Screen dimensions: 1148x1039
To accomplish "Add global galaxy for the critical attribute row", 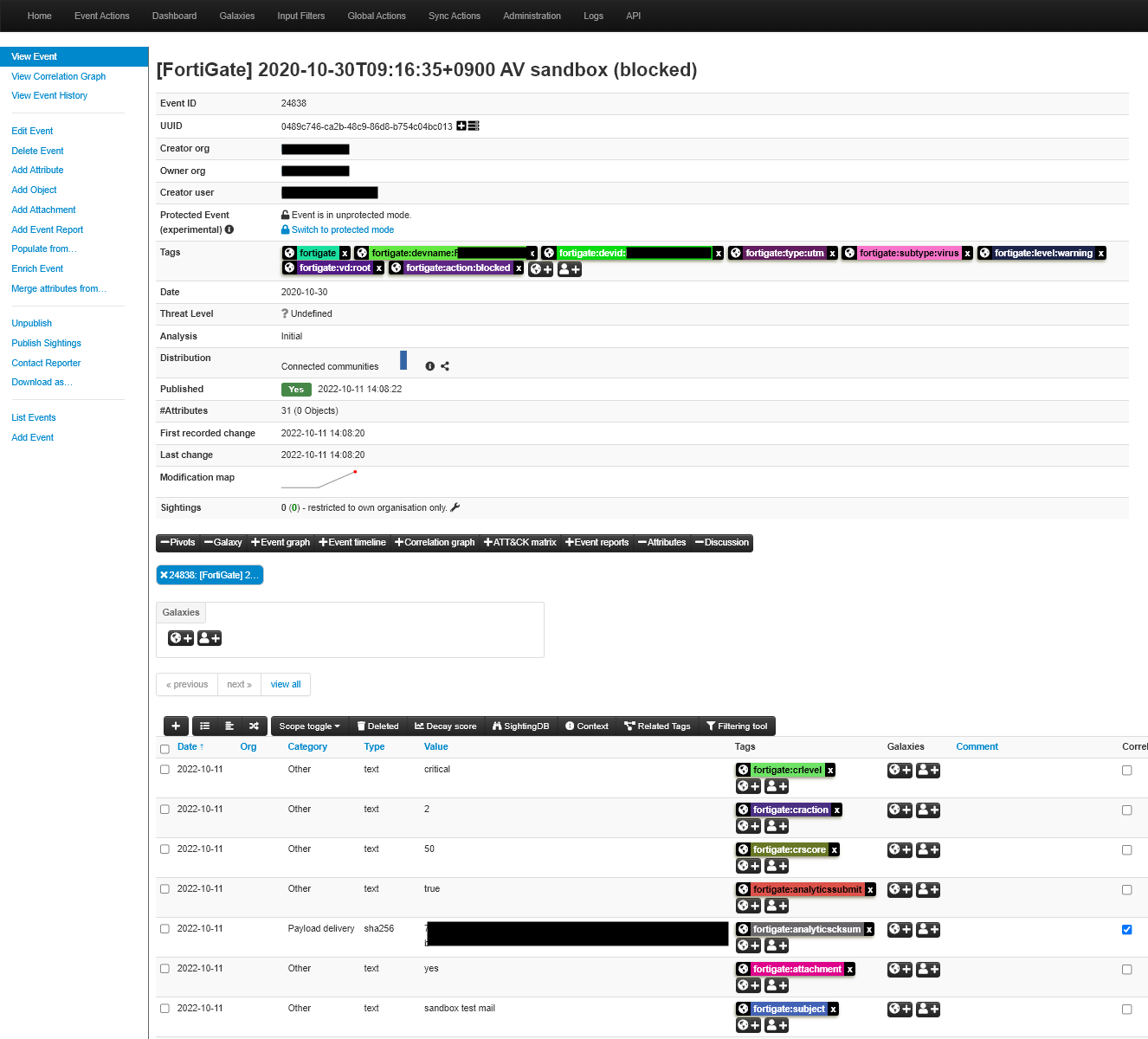I will pyautogui.click(x=900, y=770).
